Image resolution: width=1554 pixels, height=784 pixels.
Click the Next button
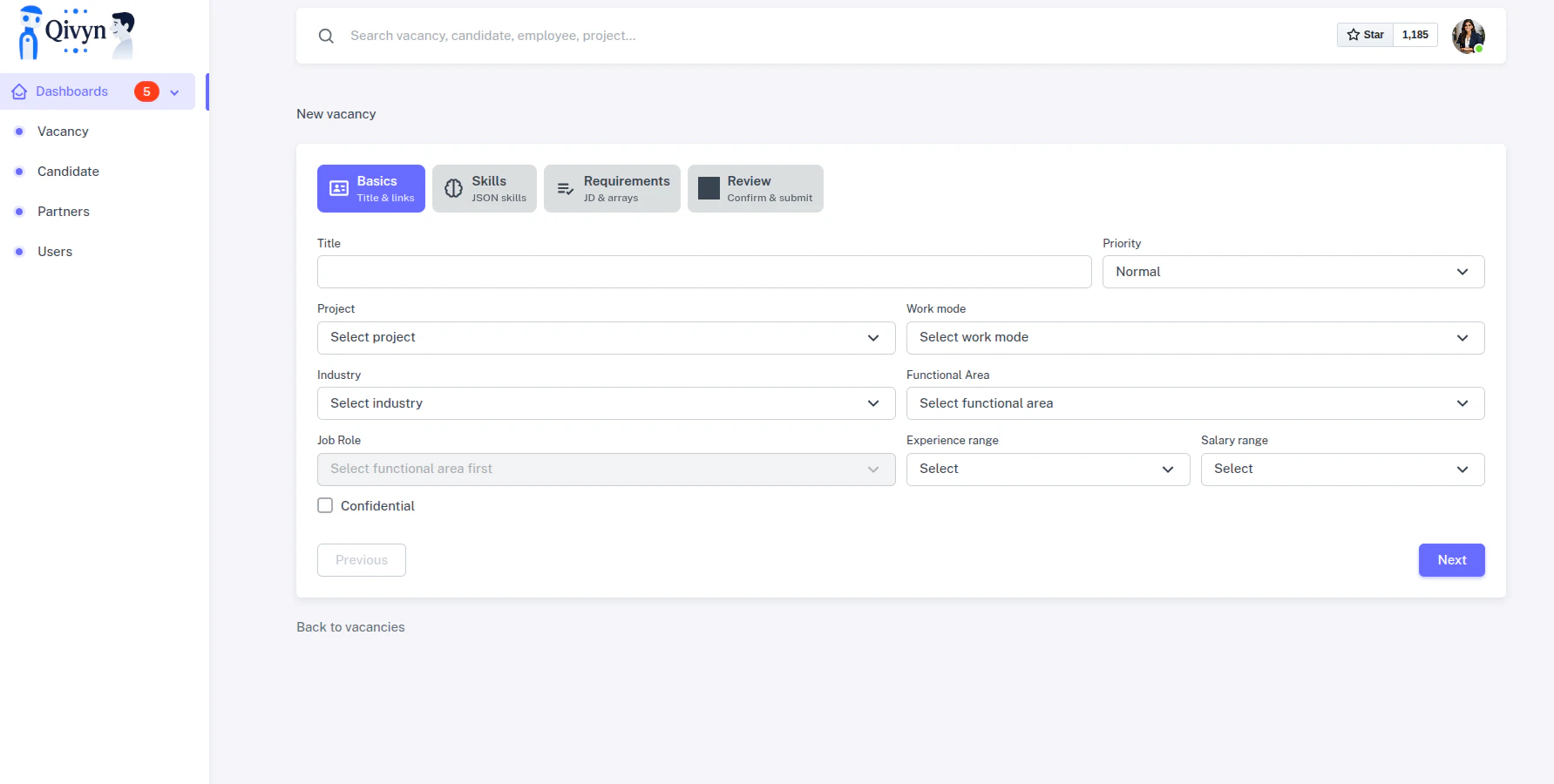coord(1452,560)
